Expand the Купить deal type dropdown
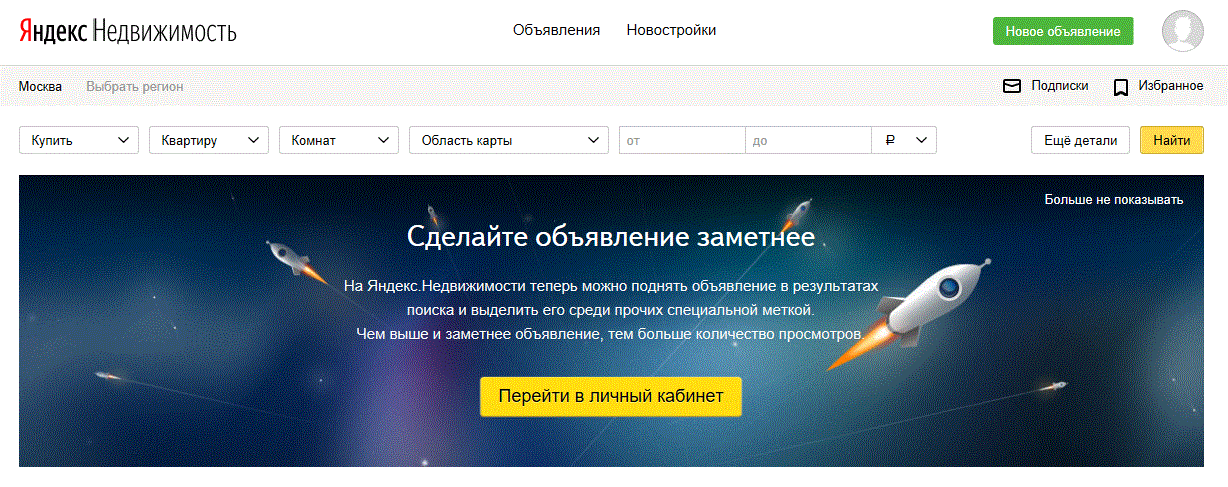Image resolution: width=1228 pixels, height=487 pixels. pyautogui.click(x=79, y=140)
